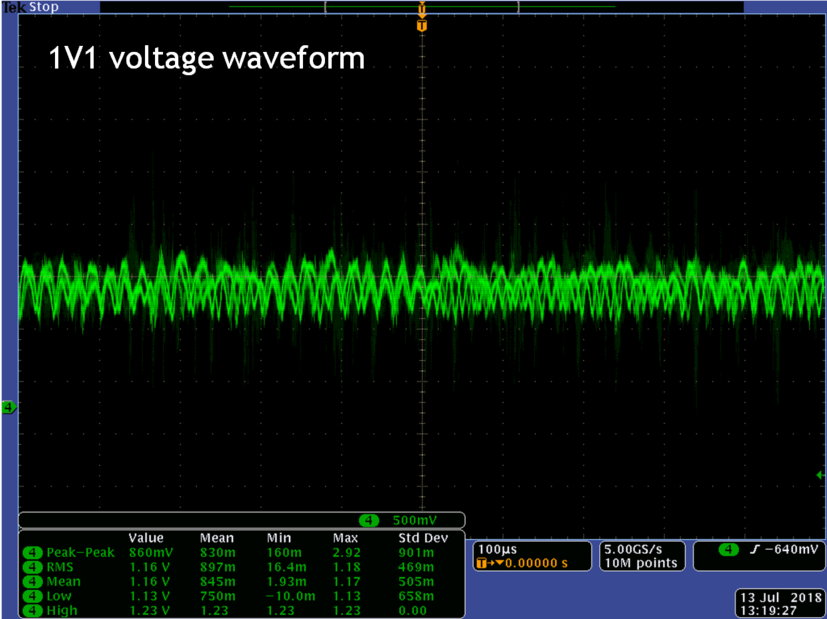Click the Mean measurement channel 4 badge
The width and height of the screenshot is (827, 619).
tap(33, 582)
